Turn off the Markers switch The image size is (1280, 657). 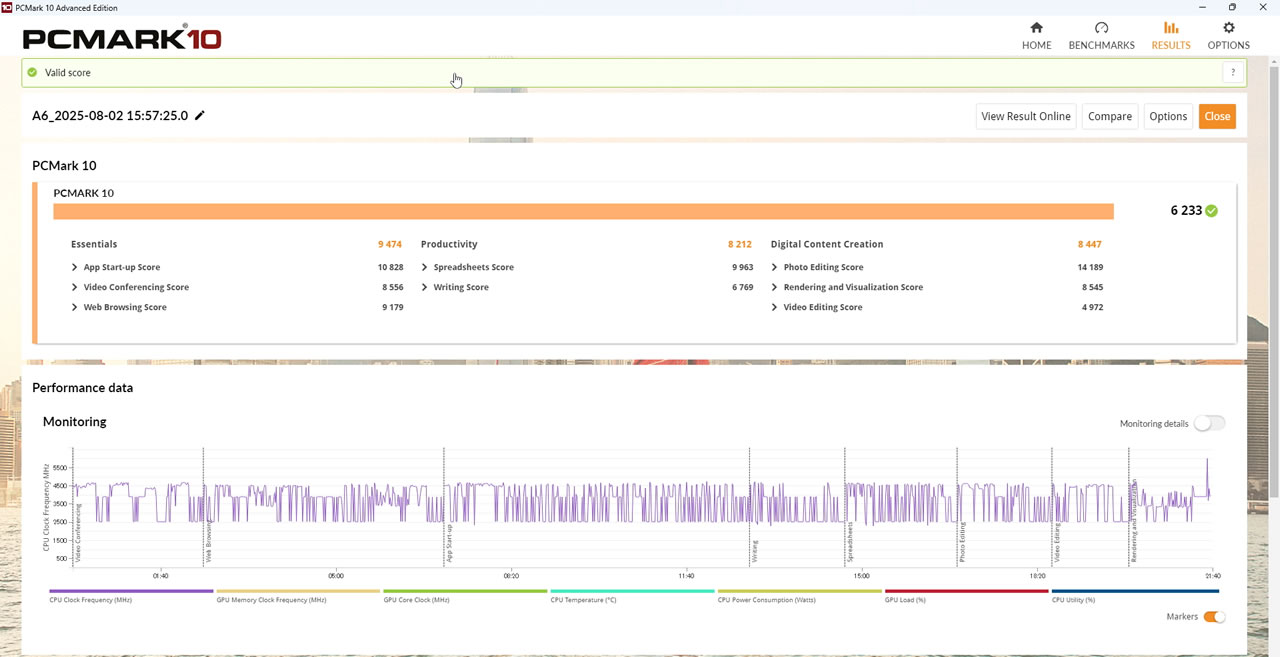pos(1214,617)
